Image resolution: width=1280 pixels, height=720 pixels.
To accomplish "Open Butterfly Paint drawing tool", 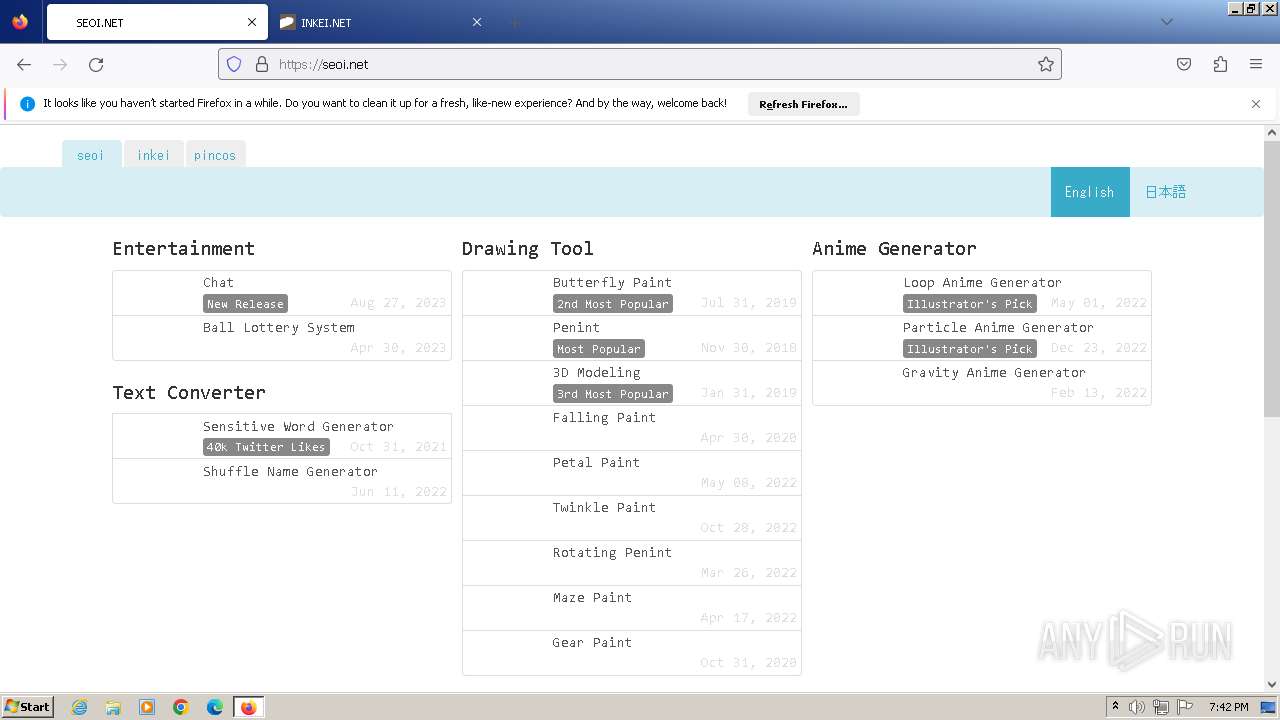I will tap(632, 293).
